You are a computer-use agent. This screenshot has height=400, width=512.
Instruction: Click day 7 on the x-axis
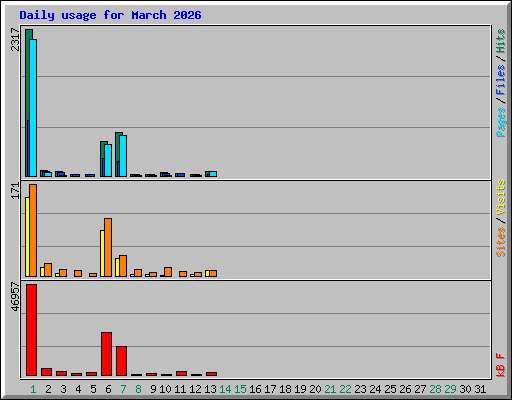(x=123, y=389)
